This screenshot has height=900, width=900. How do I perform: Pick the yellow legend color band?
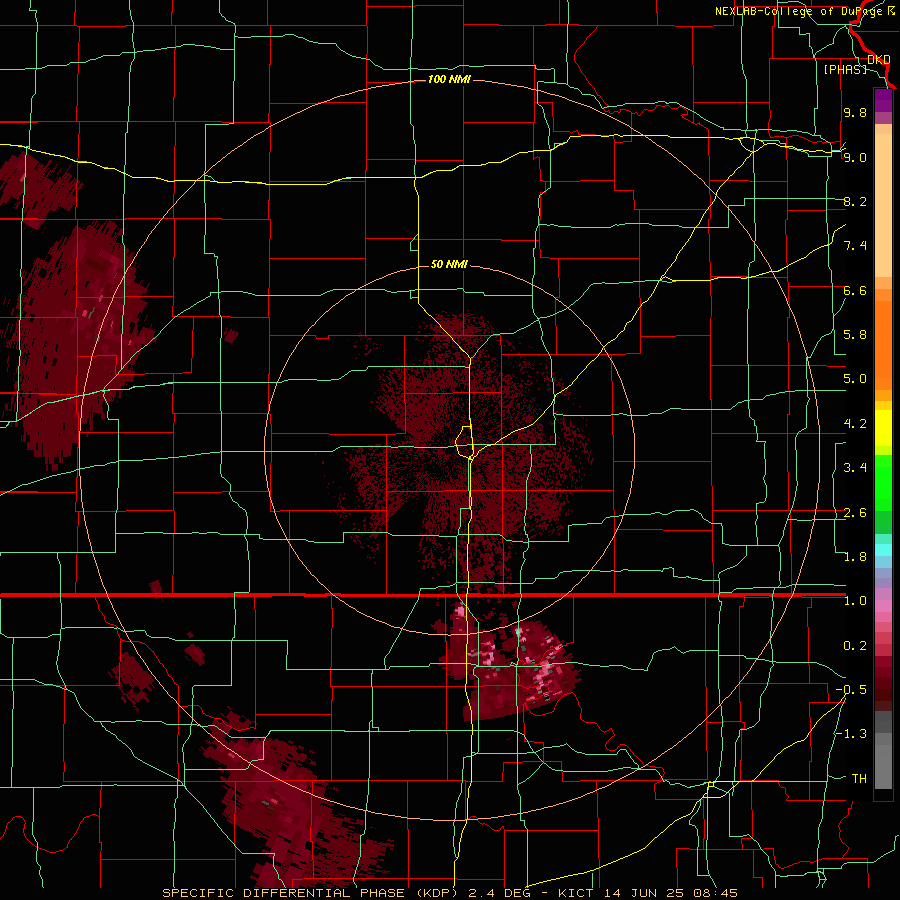coord(883,428)
